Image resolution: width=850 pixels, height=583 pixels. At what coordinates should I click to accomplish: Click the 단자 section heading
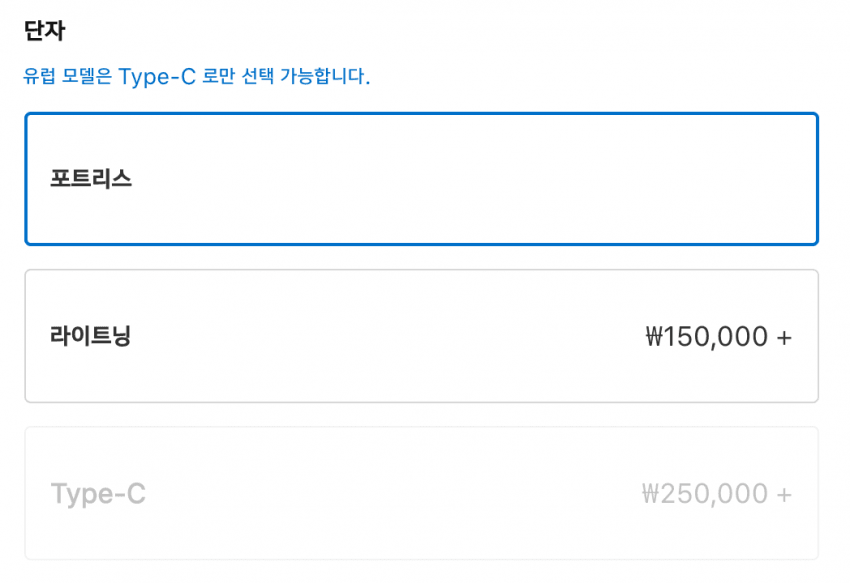pyautogui.click(x=44, y=31)
